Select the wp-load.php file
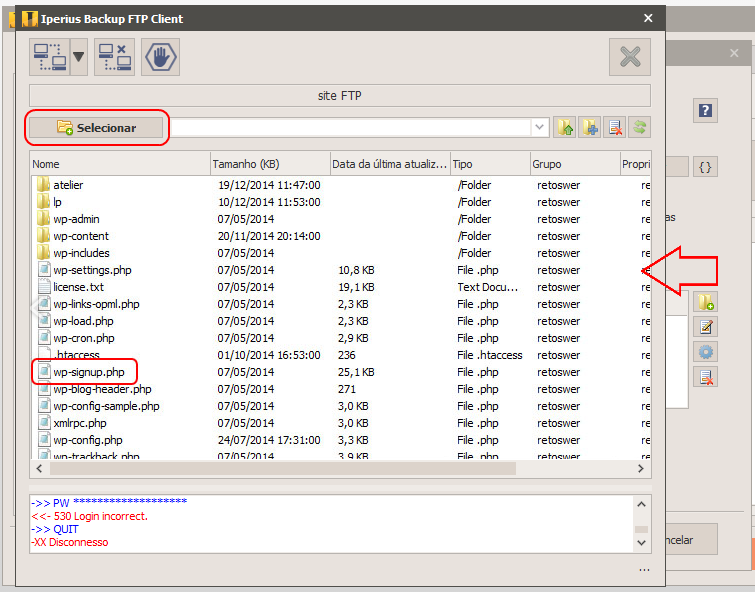The width and height of the screenshot is (755, 592). click(x=83, y=321)
